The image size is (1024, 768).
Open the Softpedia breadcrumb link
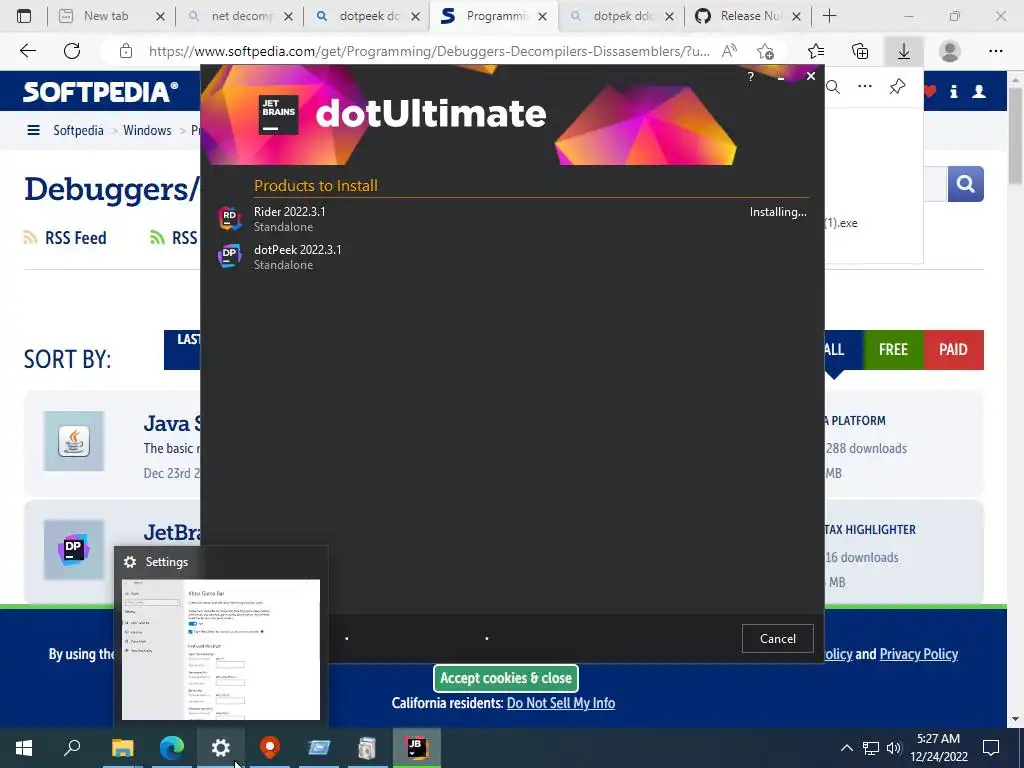click(78, 130)
